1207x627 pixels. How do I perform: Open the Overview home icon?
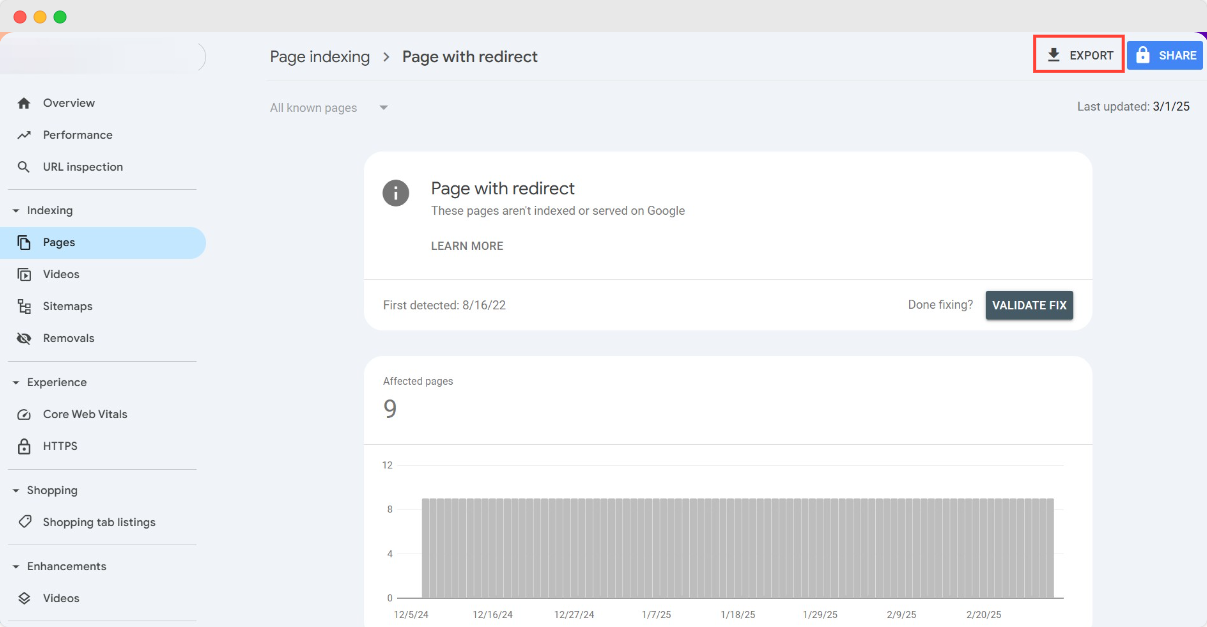pos(23,102)
